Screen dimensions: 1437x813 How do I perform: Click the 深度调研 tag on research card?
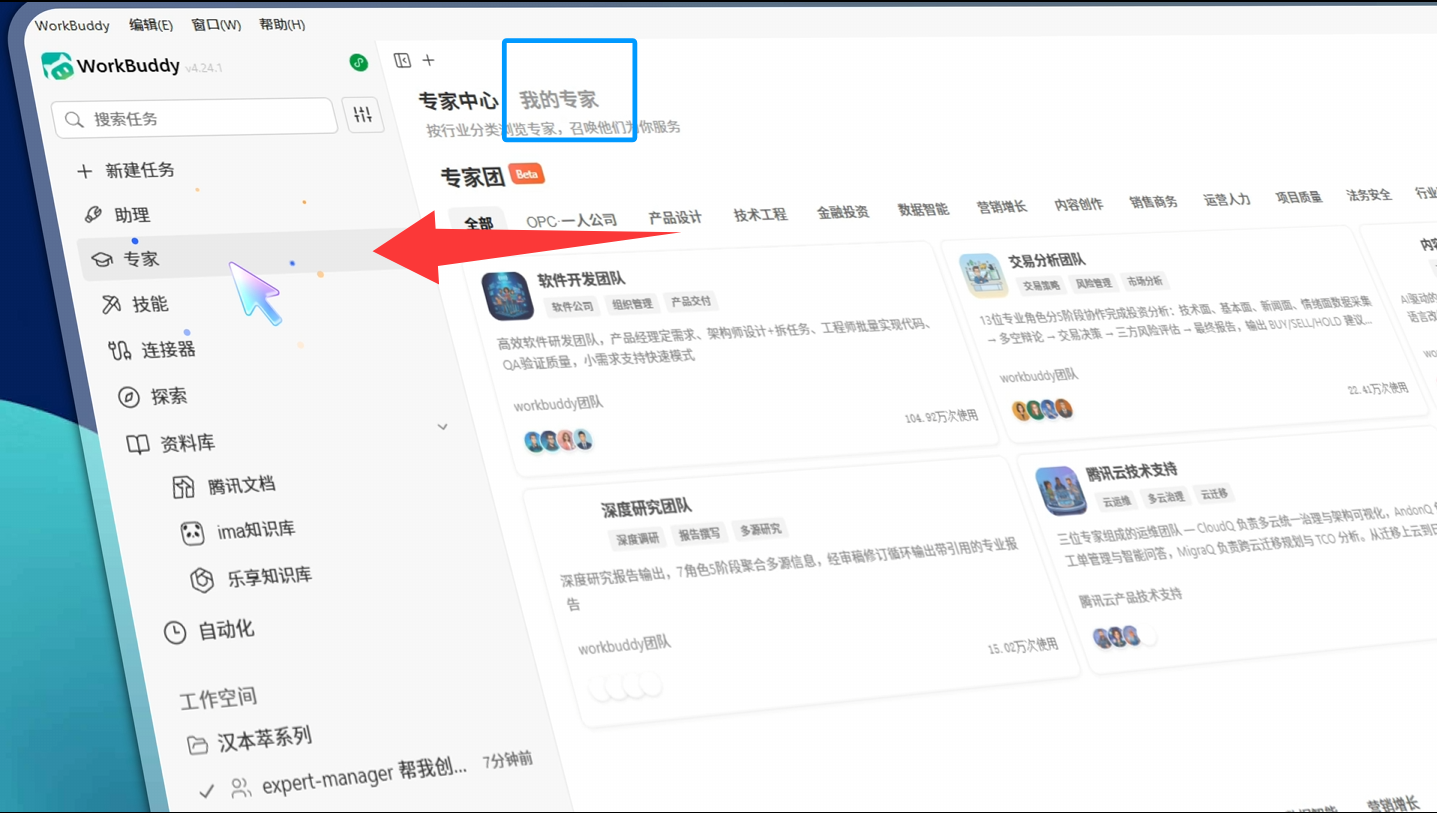(637, 538)
